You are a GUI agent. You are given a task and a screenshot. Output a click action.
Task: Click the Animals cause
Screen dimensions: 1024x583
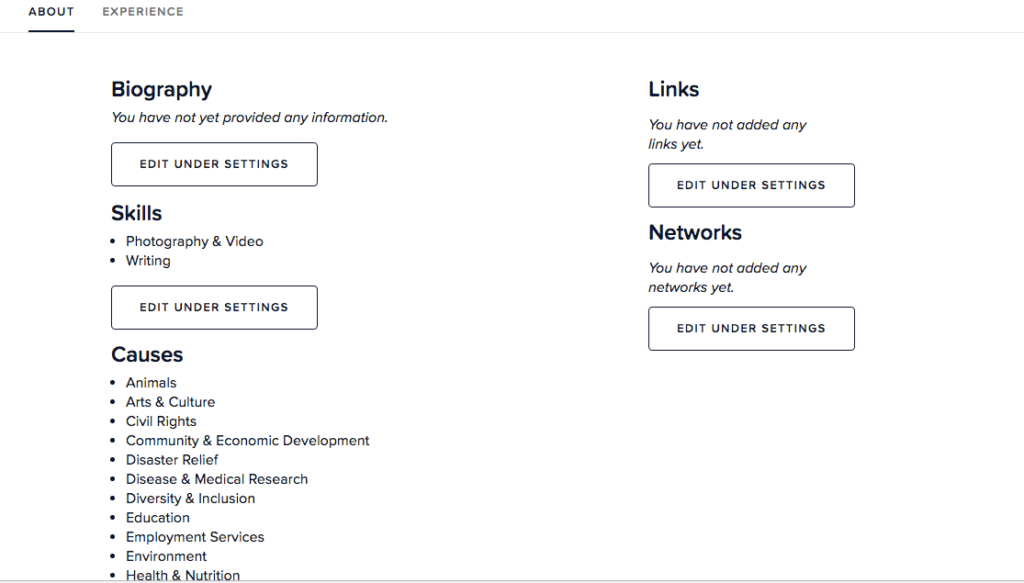(x=151, y=382)
